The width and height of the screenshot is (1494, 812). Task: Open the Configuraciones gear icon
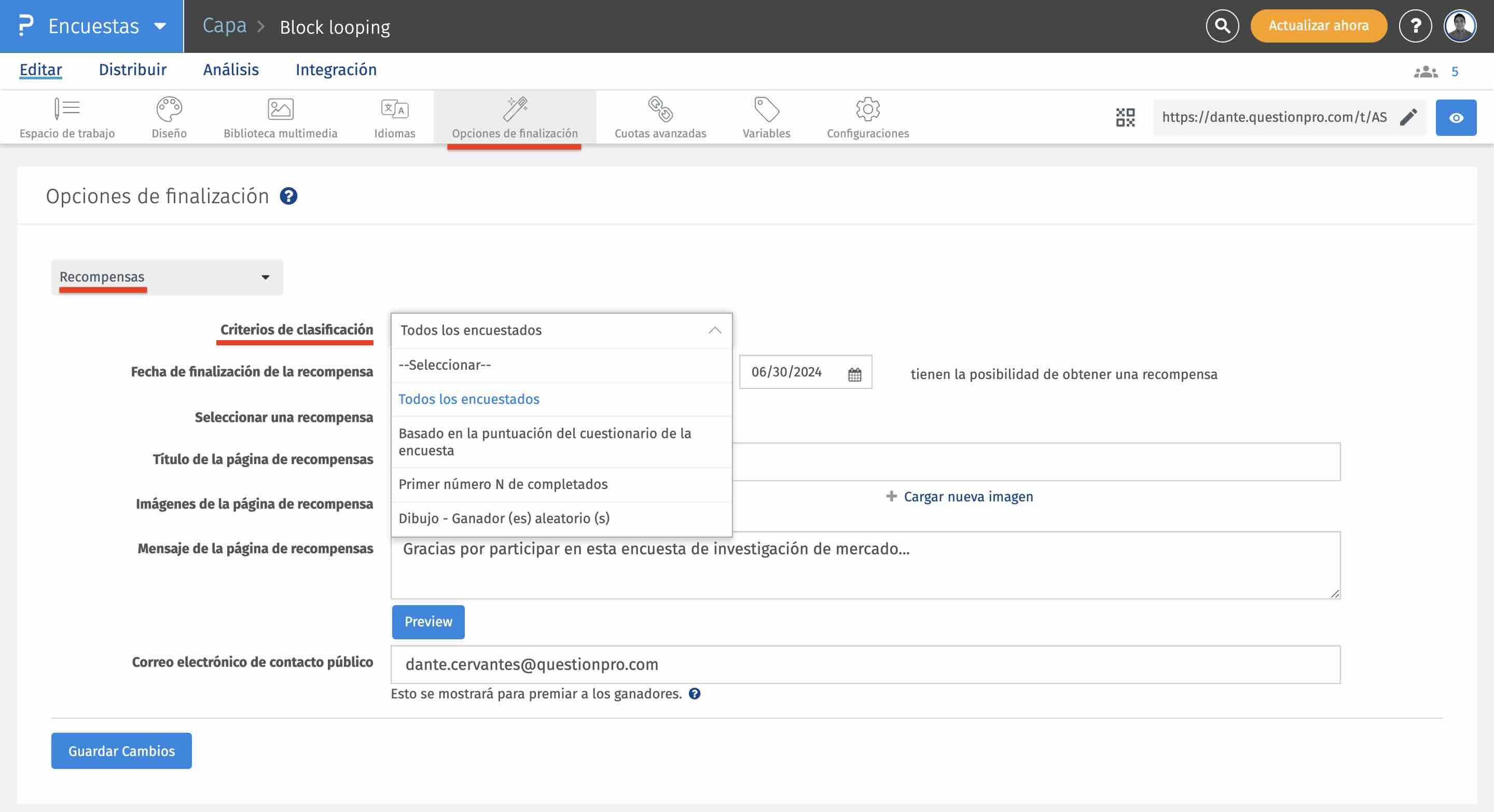tap(868, 109)
